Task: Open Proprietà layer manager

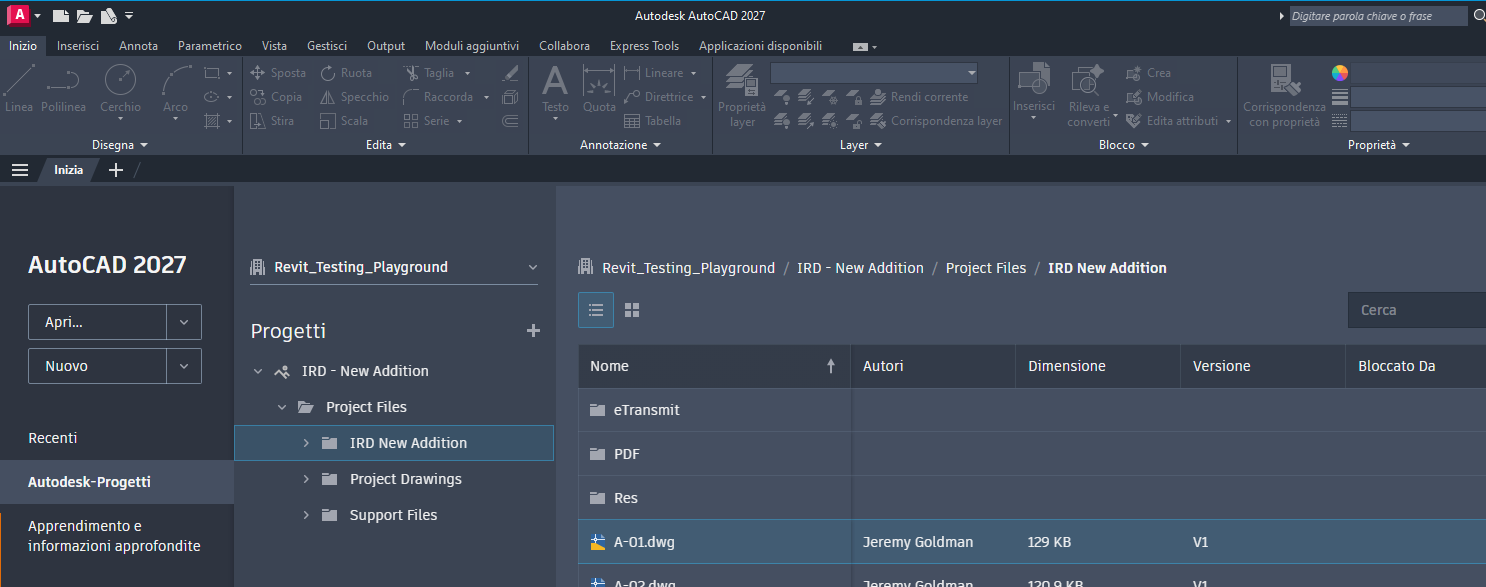Action: pyautogui.click(x=742, y=95)
